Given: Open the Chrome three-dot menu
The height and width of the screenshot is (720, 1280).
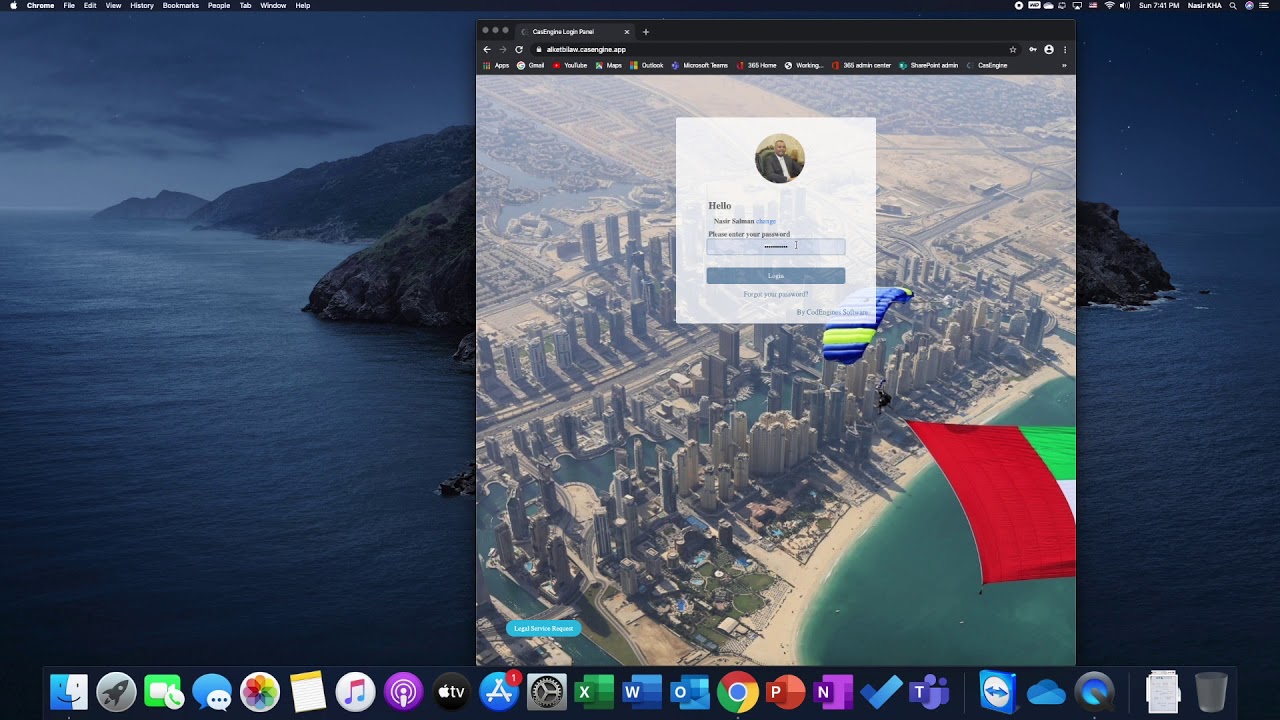Looking at the screenshot, I should pyautogui.click(x=1065, y=49).
